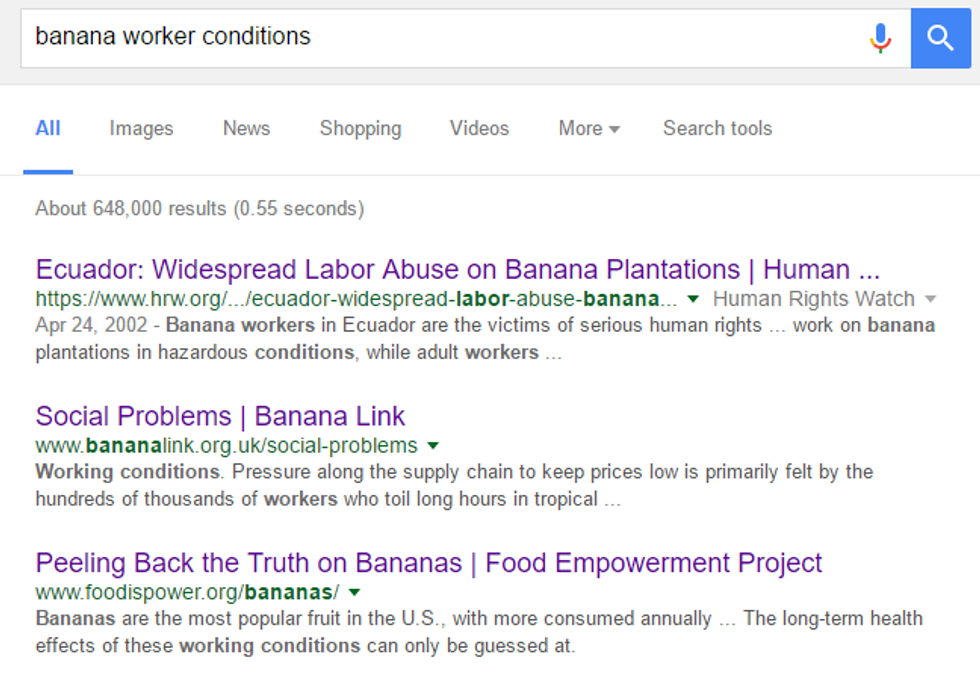Open Search tools options
The height and width of the screenshot is (679, 980).
point(717,128)
